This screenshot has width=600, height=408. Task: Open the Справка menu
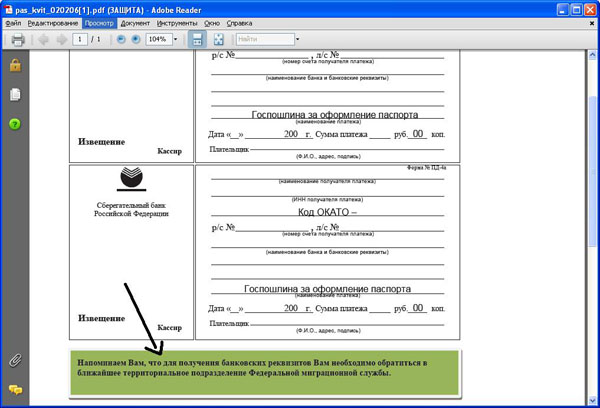click(239, 23)
